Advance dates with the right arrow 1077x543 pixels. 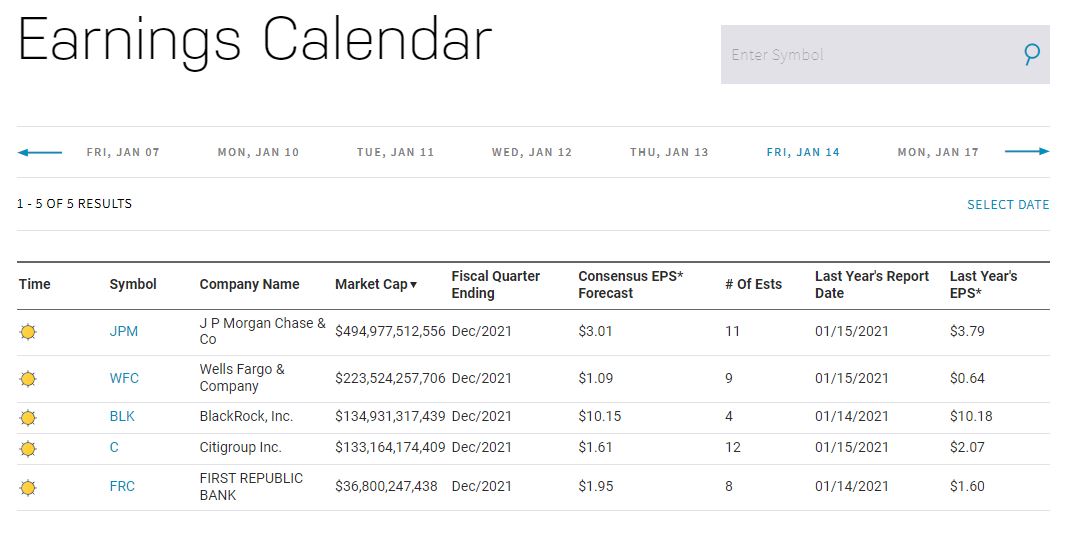pyautogui.click(x=1027, y=152)
